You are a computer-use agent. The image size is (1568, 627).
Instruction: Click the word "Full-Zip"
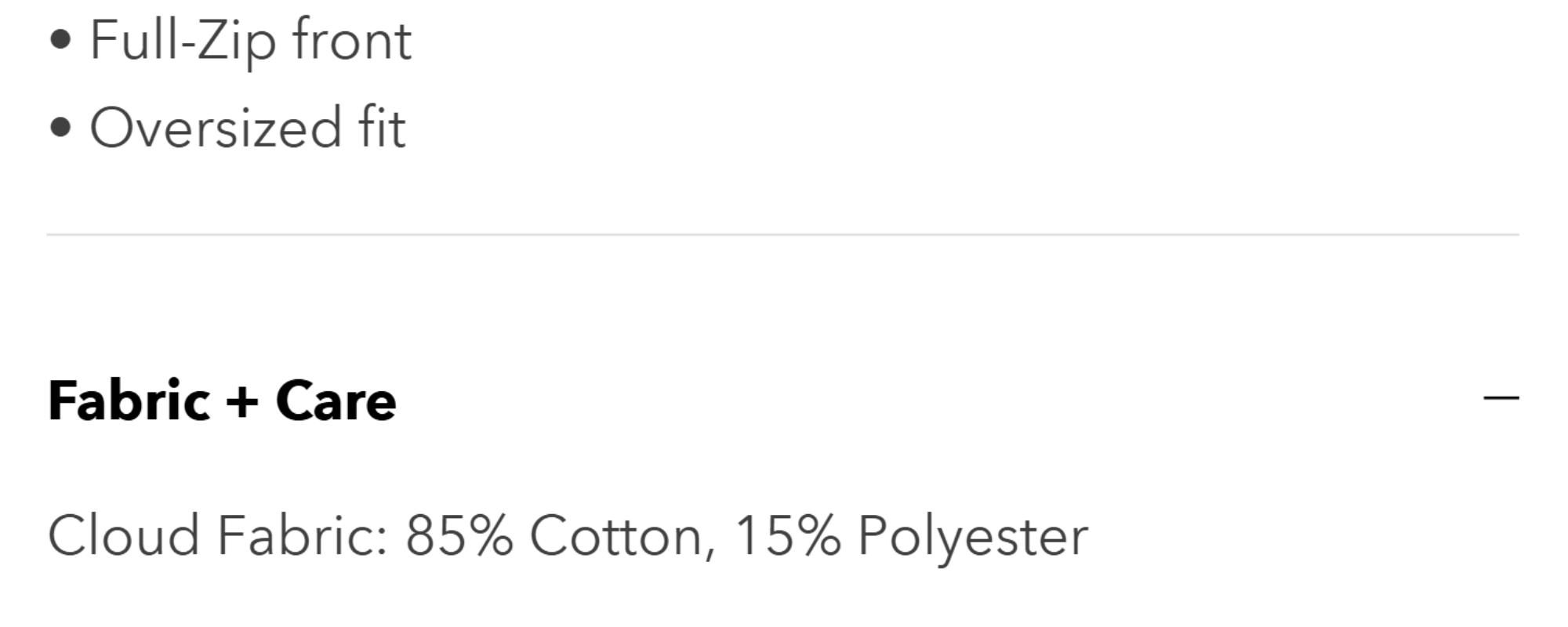(x=183, y=40)
